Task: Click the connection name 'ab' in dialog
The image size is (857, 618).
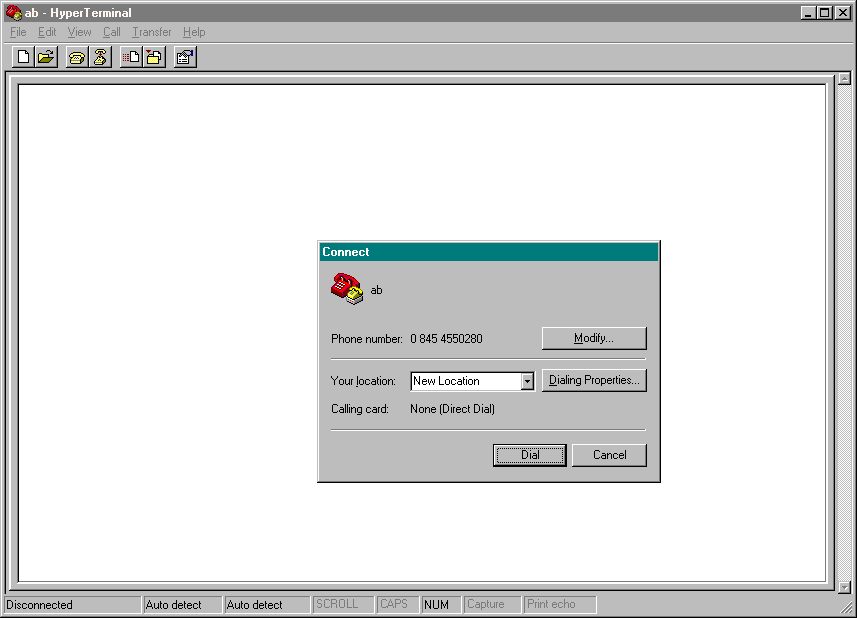Action: (x=377, y=290)
